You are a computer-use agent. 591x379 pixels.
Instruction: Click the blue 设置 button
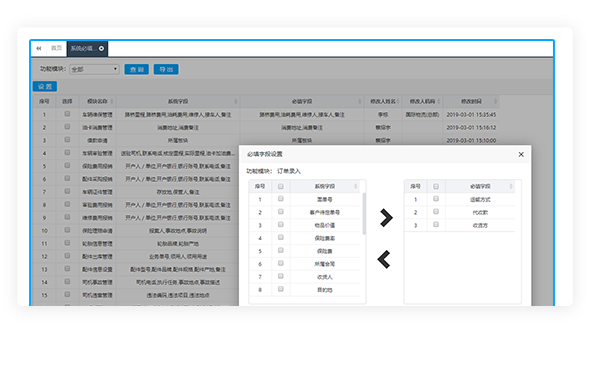[x=45, y=87]
